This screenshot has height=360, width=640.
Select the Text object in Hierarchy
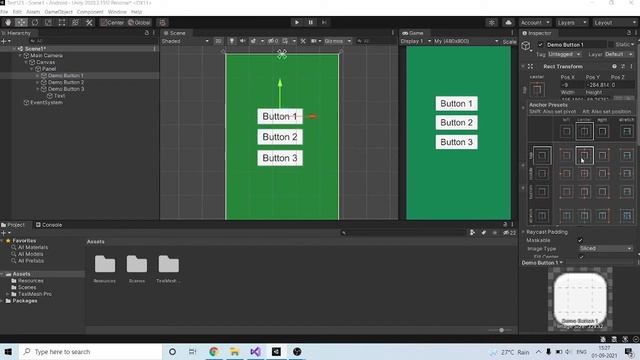[59, 96]
